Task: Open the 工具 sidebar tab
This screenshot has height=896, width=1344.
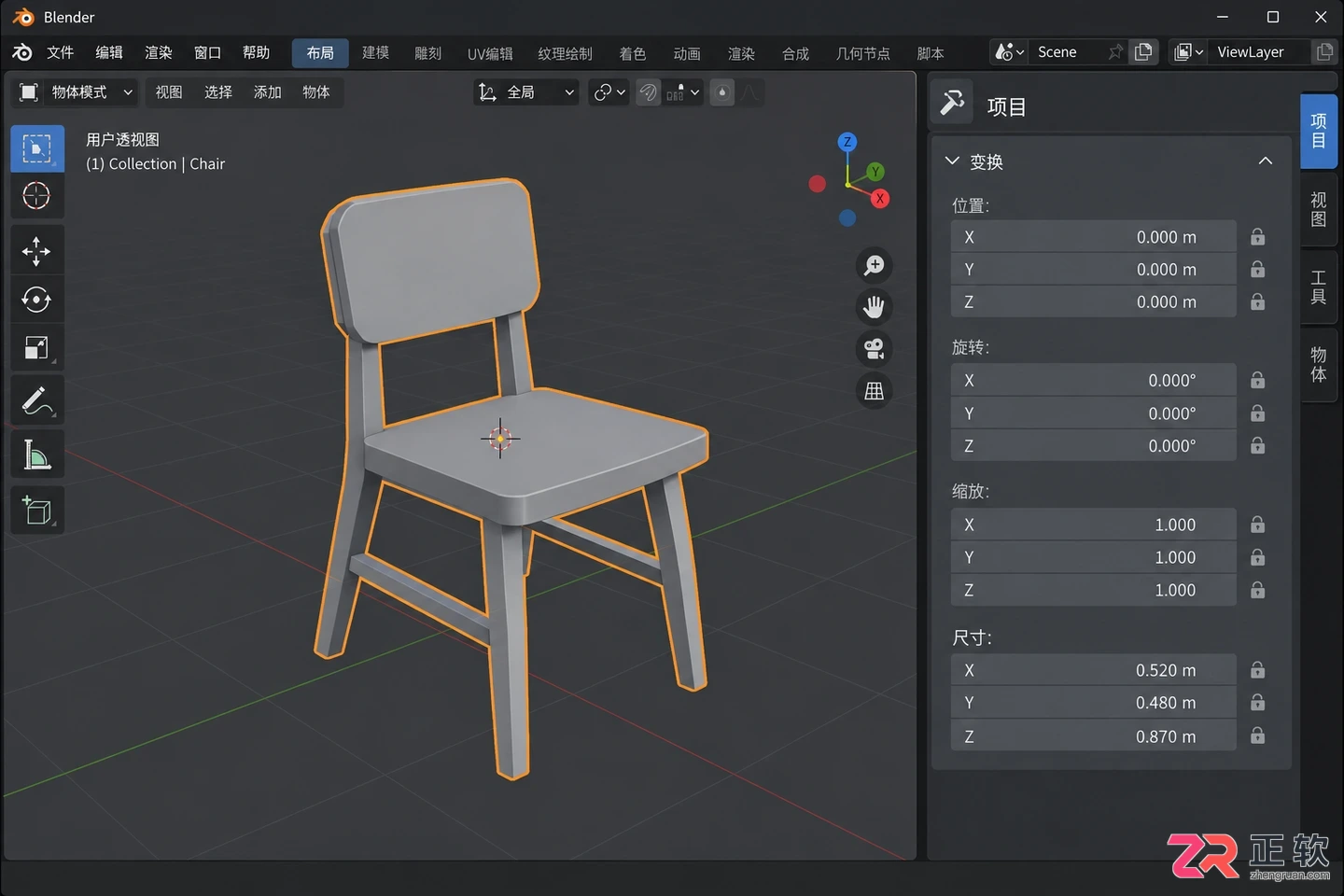Action: pos(1319,287)
